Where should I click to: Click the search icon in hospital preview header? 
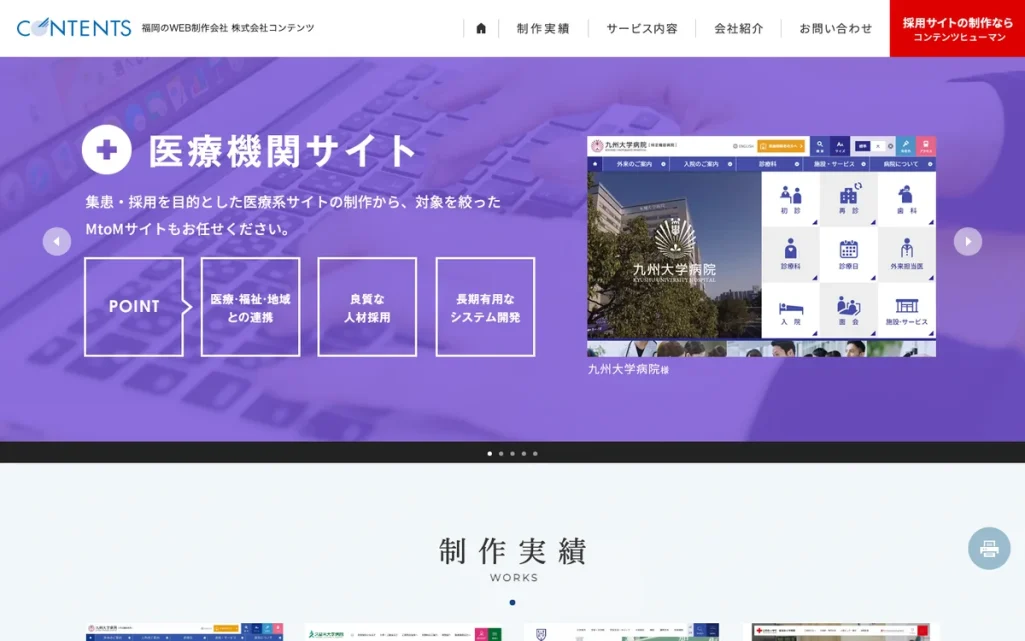tap(820, 146)
